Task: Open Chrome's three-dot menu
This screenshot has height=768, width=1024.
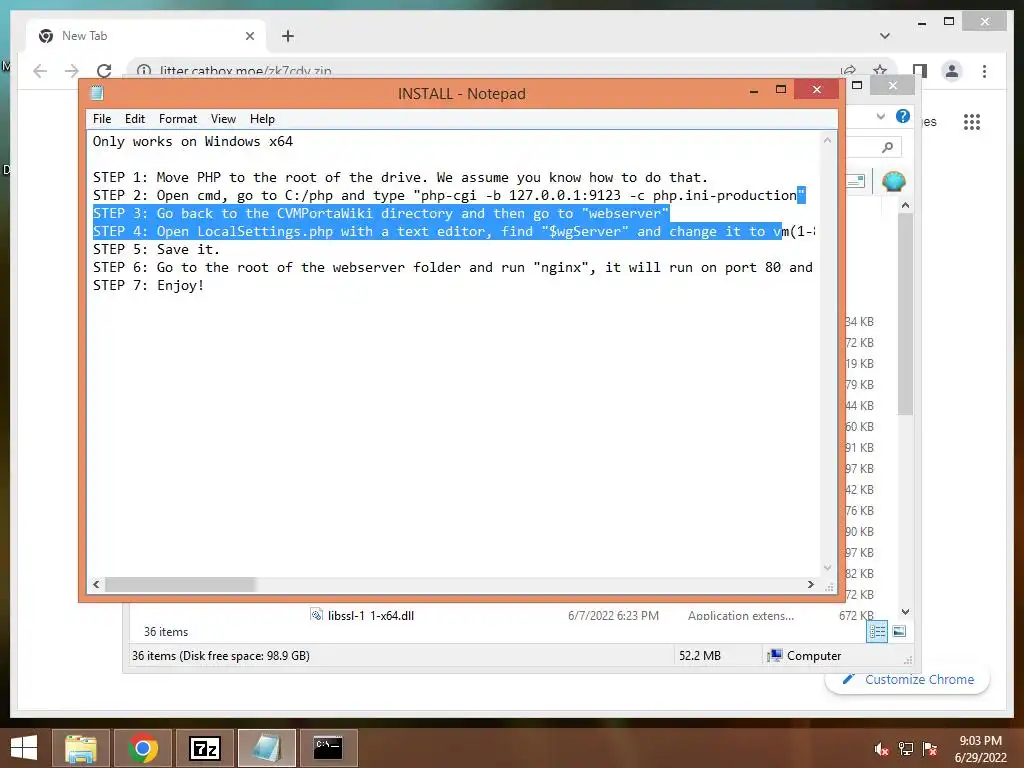Action: click(x=984, y=71)
